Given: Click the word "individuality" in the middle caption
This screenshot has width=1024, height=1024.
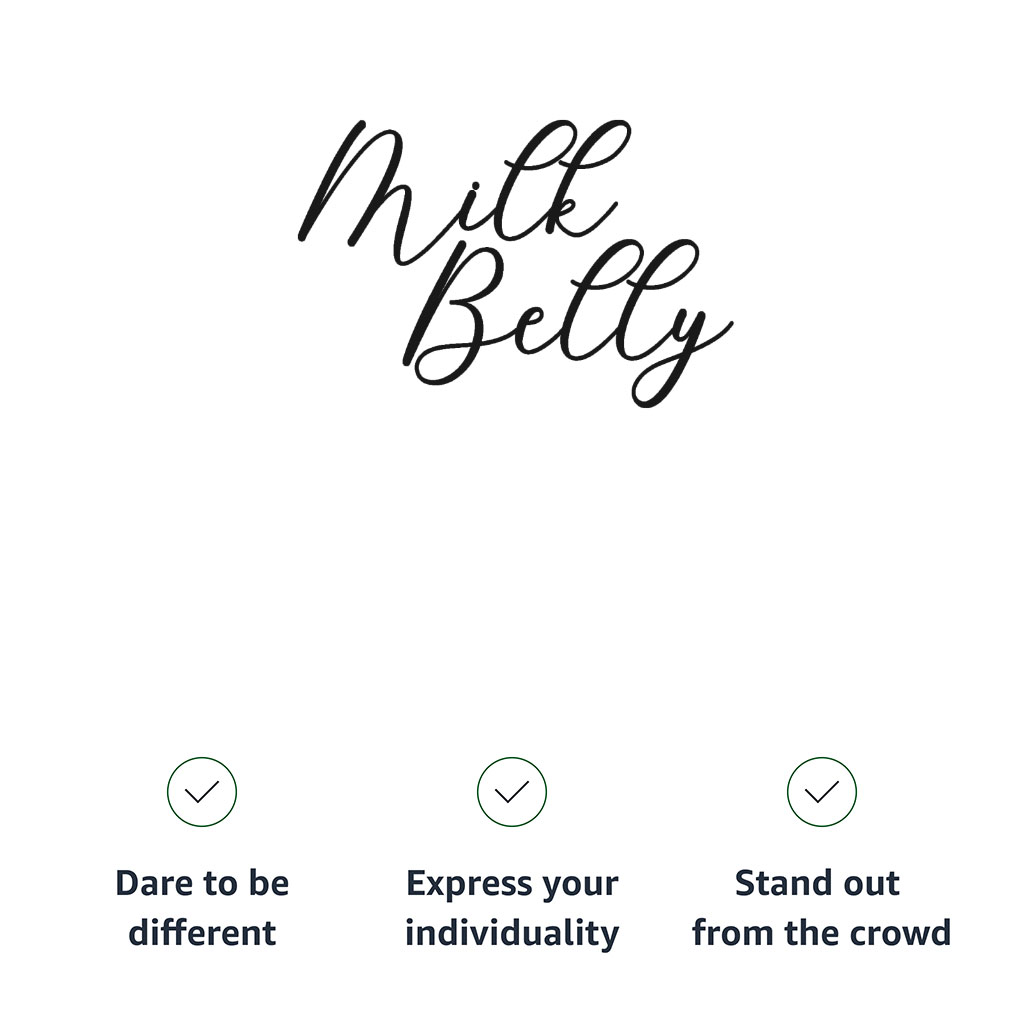Looking at the screenshot, I should [512, 933].
